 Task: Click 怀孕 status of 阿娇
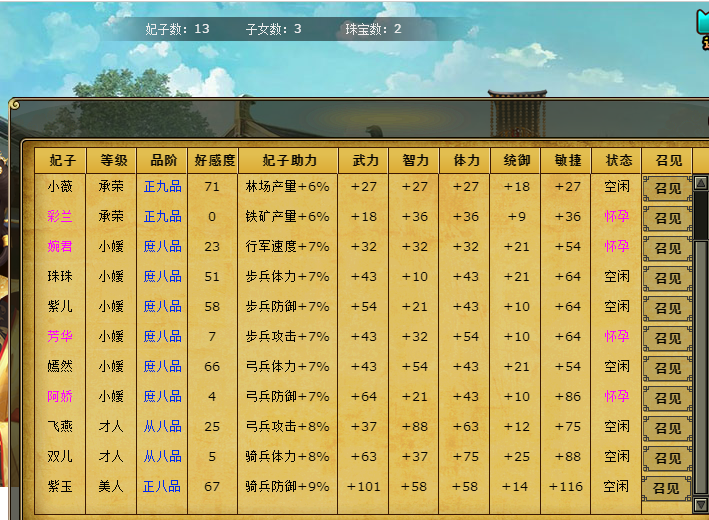coord(617,396)
